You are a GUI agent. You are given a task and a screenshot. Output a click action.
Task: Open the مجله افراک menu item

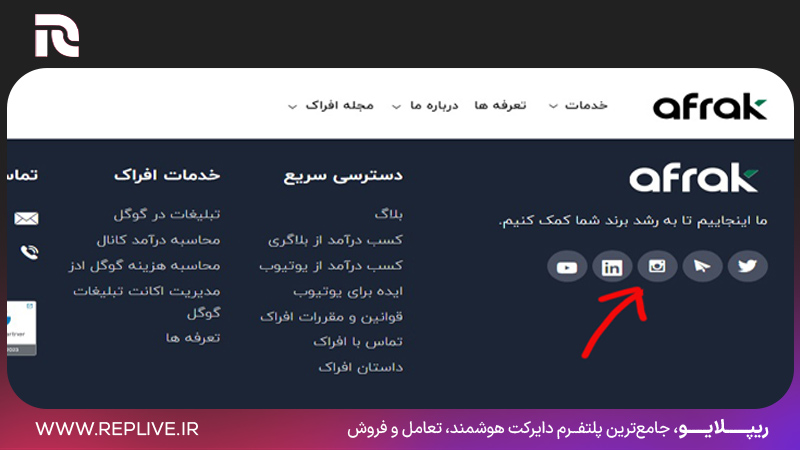339,105
